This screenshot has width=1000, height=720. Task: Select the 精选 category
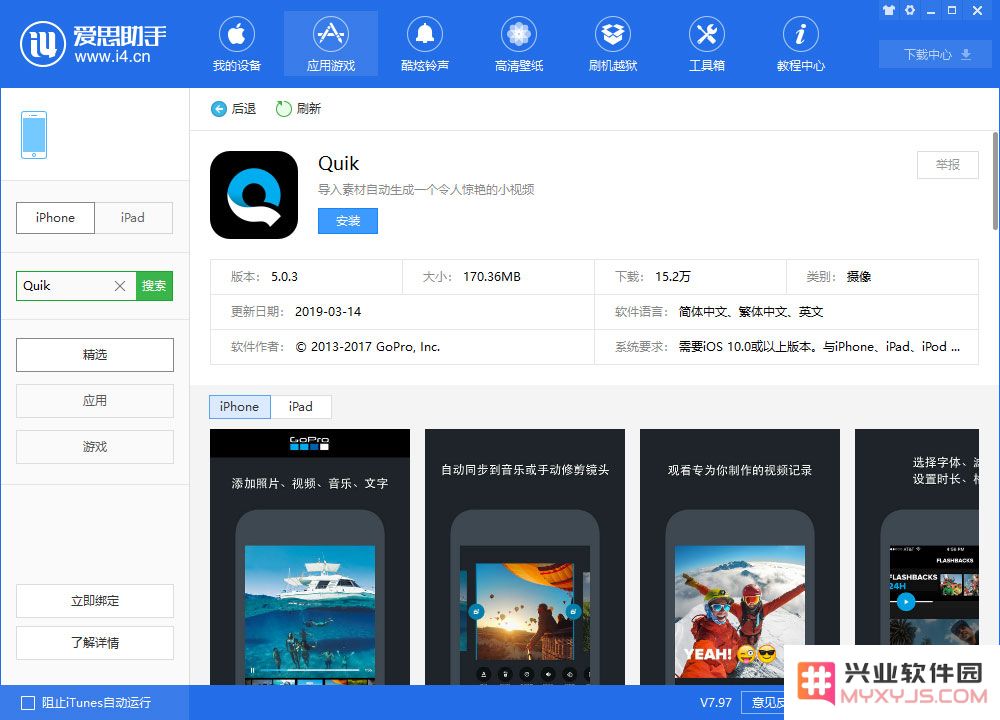click(x=94, y=355)
